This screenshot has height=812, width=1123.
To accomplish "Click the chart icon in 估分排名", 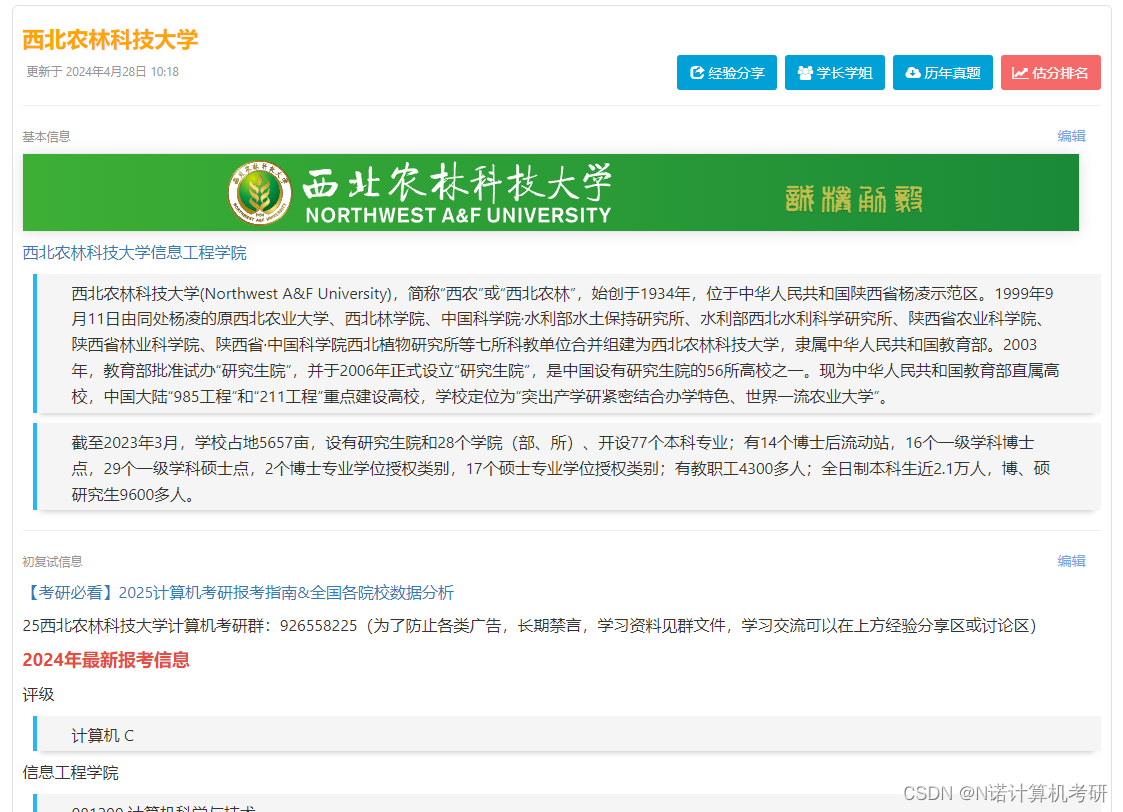I will 1020,72.
